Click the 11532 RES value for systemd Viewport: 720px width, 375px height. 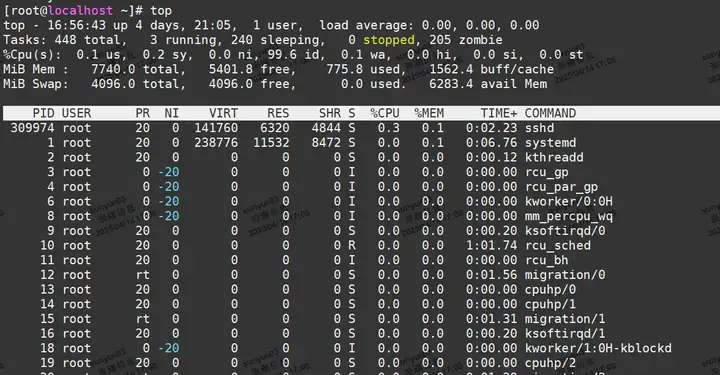[x=271, y=143]
